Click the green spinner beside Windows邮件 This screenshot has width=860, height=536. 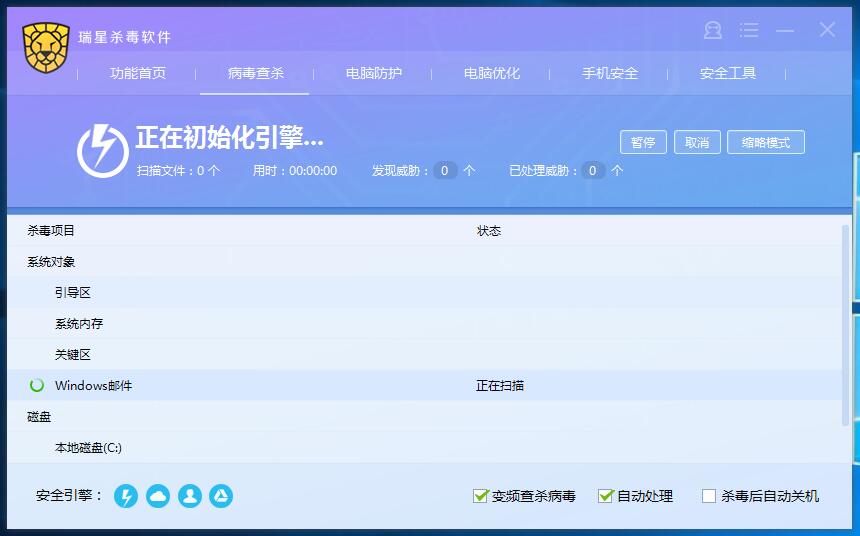(x=37, y=385)
